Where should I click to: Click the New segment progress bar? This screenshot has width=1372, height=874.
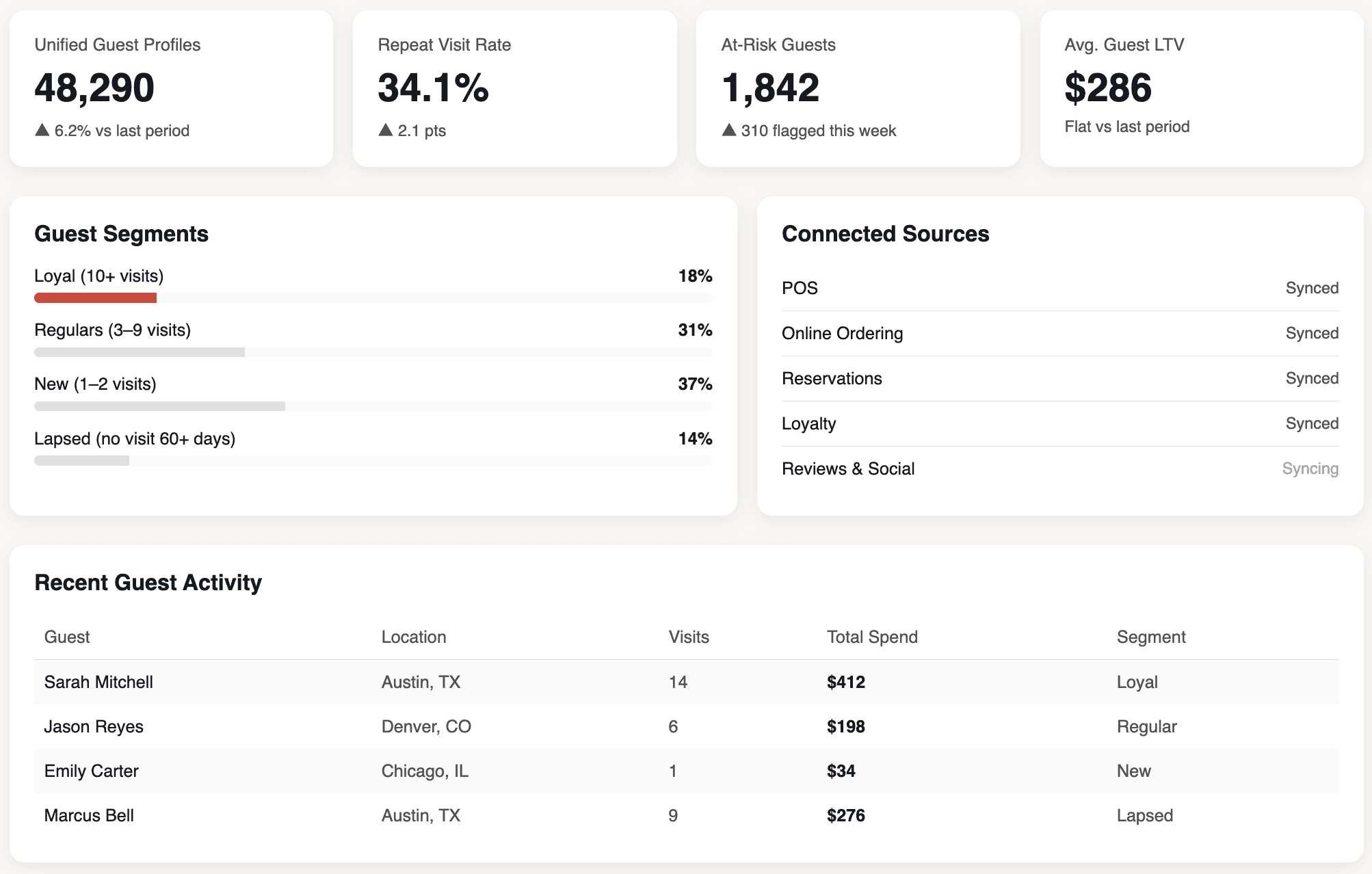(373, 406)
